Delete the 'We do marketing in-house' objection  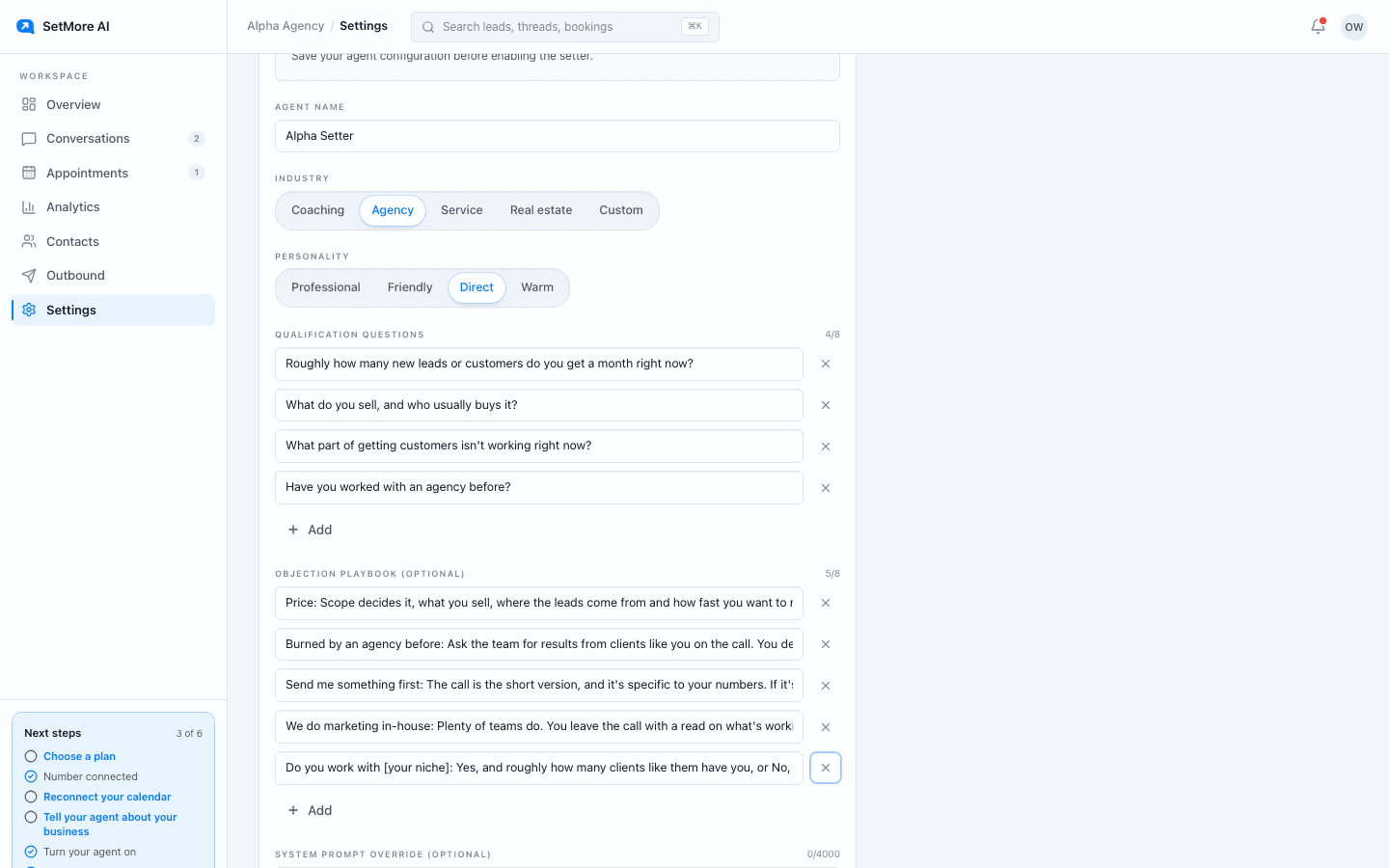[826, 727]
